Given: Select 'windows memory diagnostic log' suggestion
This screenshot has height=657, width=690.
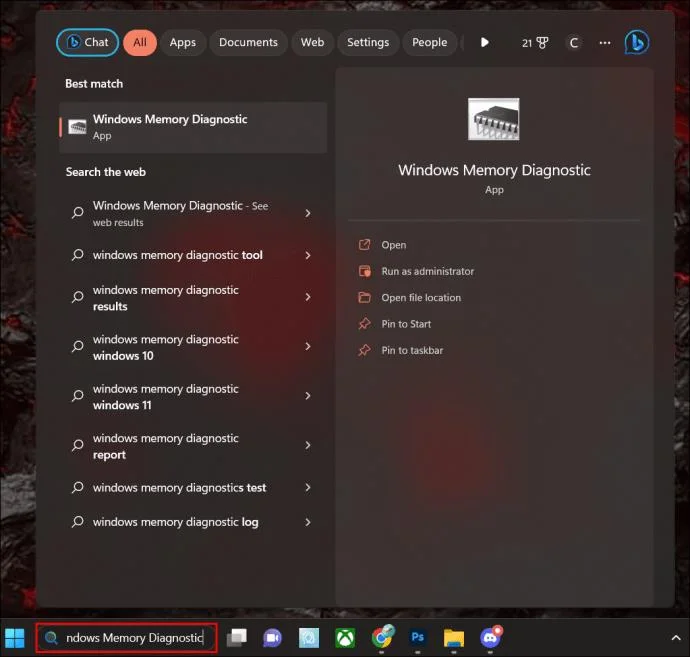Looking at the screenshot, I should pos(193,522).
